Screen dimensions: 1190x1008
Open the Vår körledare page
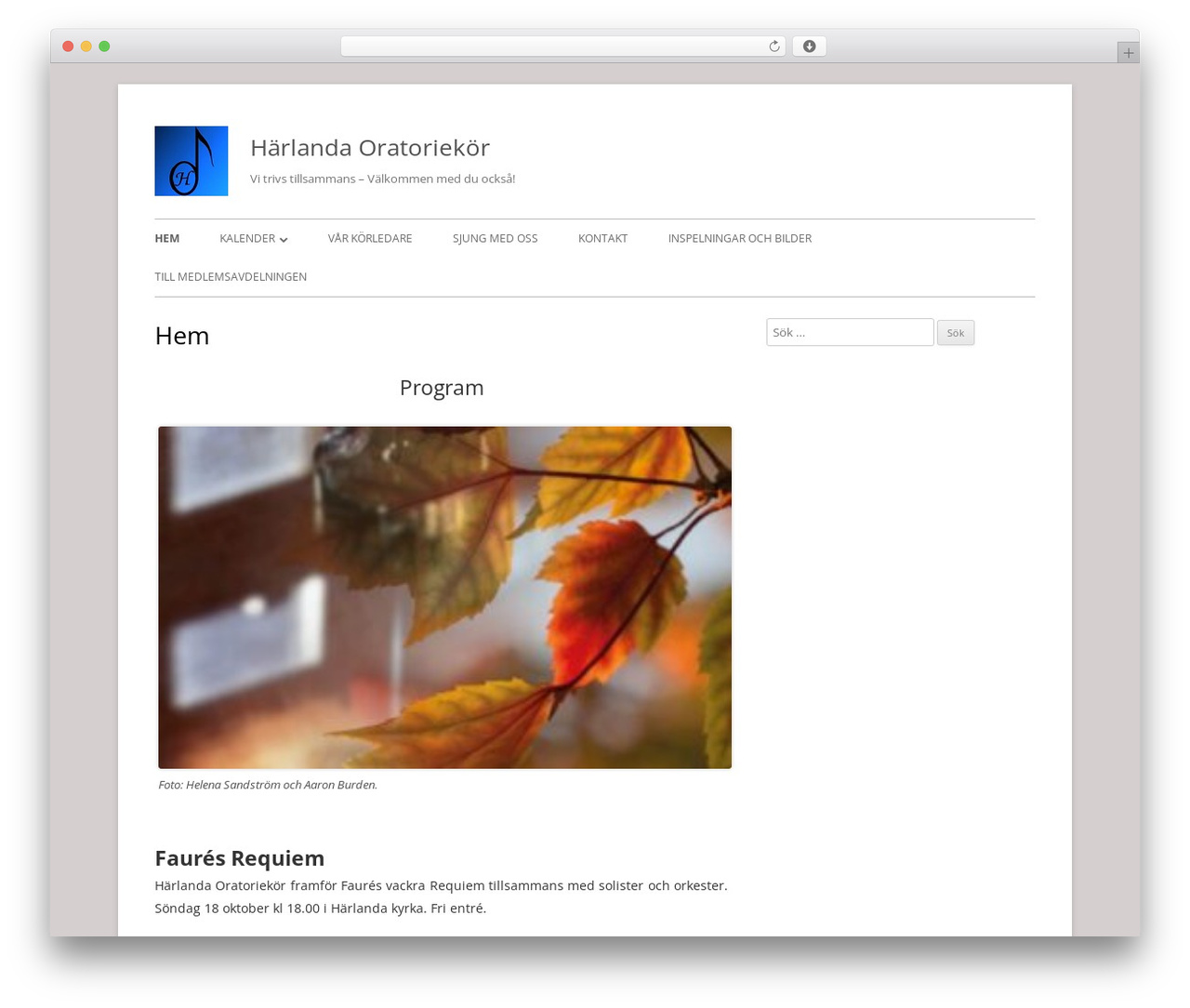pos(370,239)
